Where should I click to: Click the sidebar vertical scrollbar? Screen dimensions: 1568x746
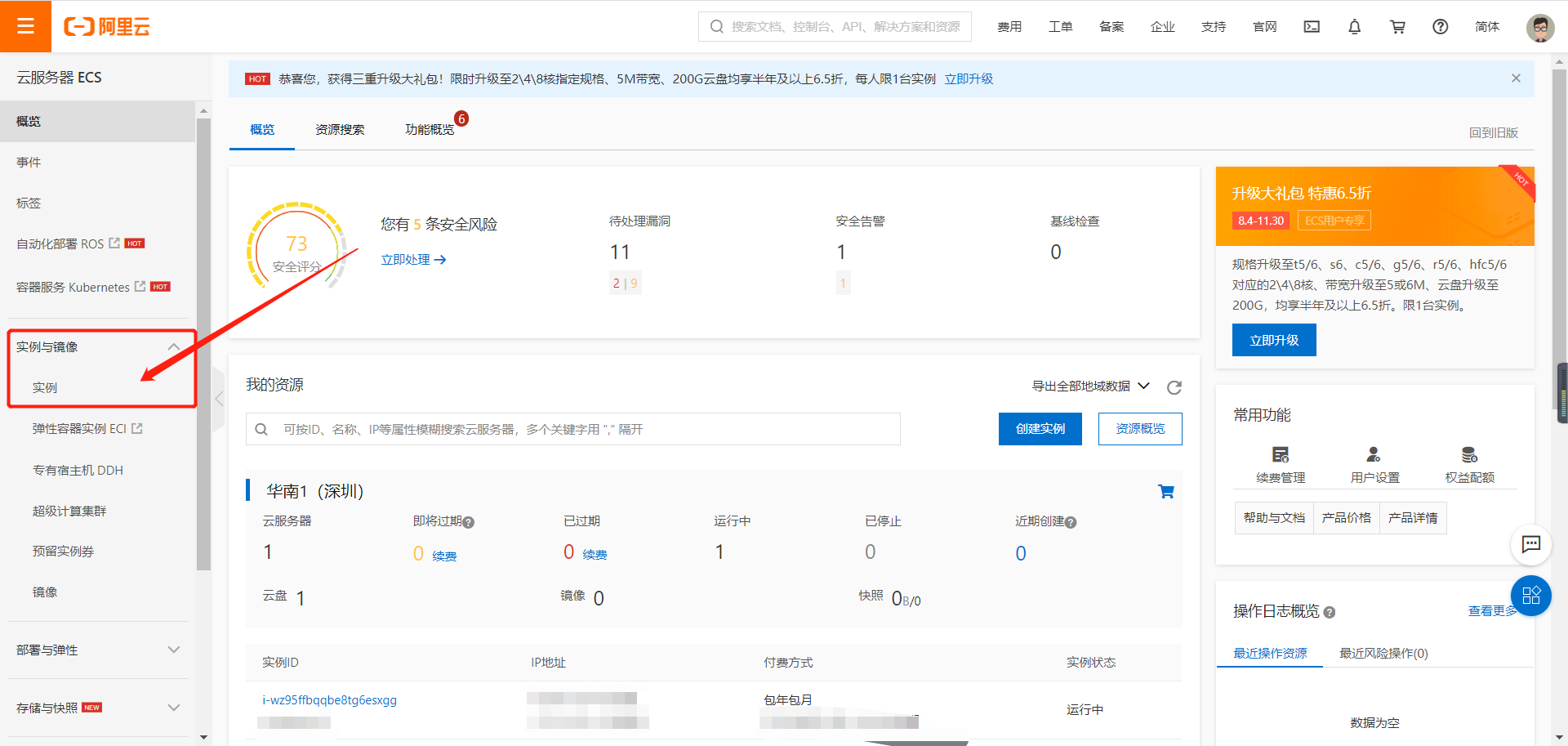(x=203, y=343)
